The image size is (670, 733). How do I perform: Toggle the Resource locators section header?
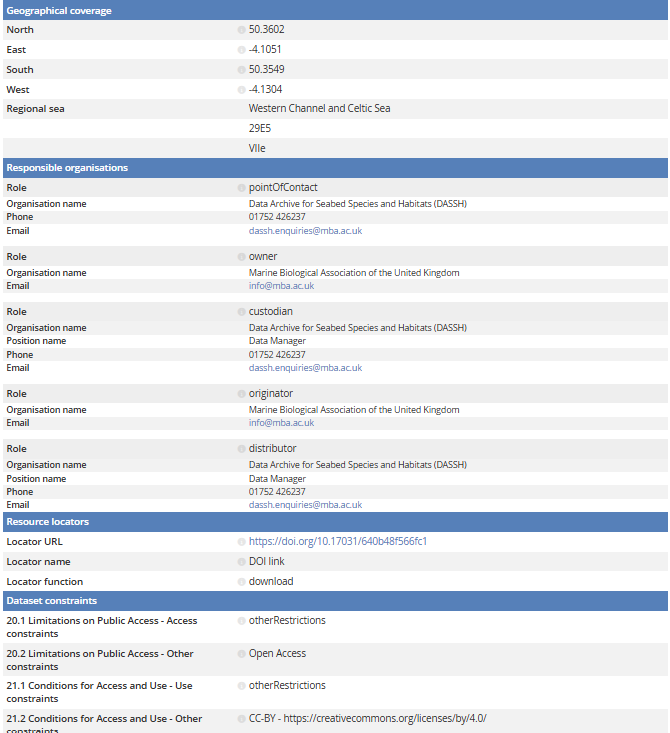coord(48,522)
